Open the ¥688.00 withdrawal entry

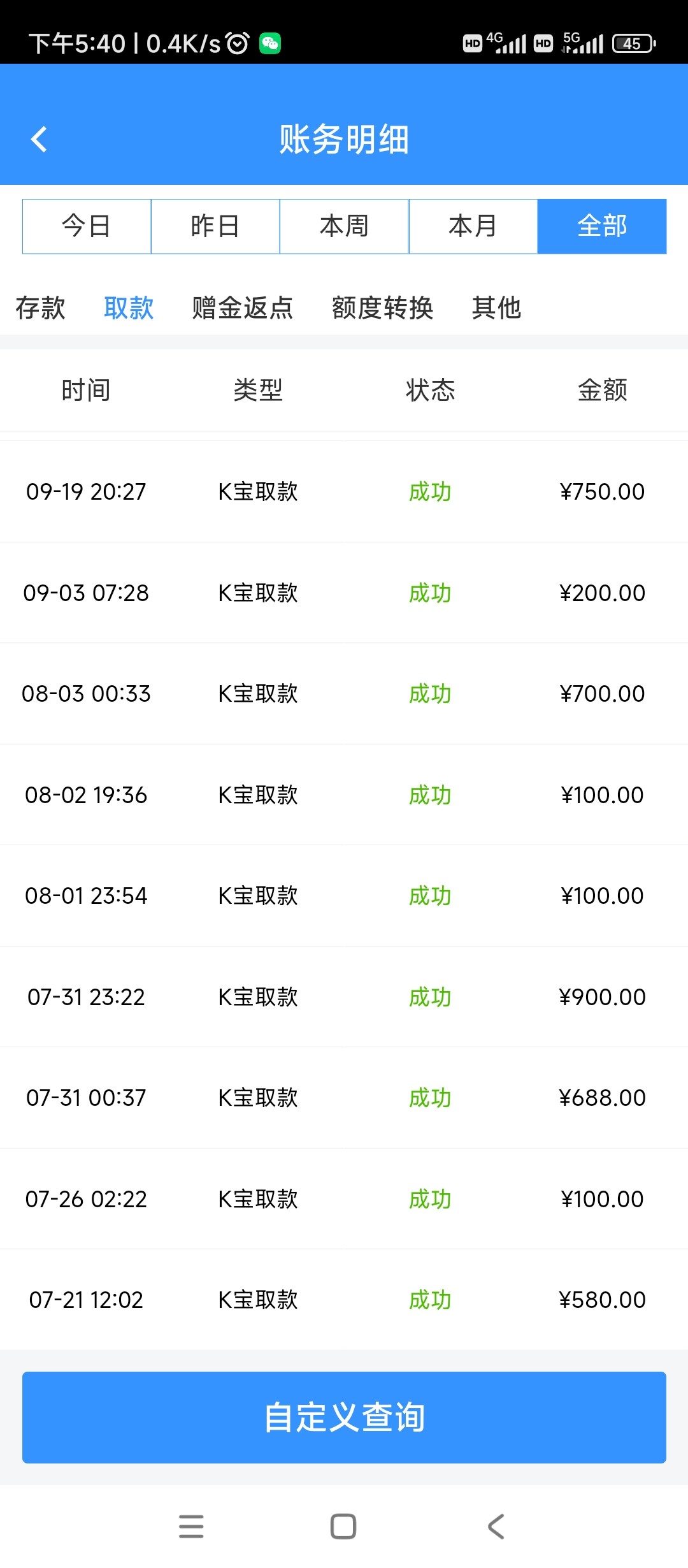pos(344,1098)
